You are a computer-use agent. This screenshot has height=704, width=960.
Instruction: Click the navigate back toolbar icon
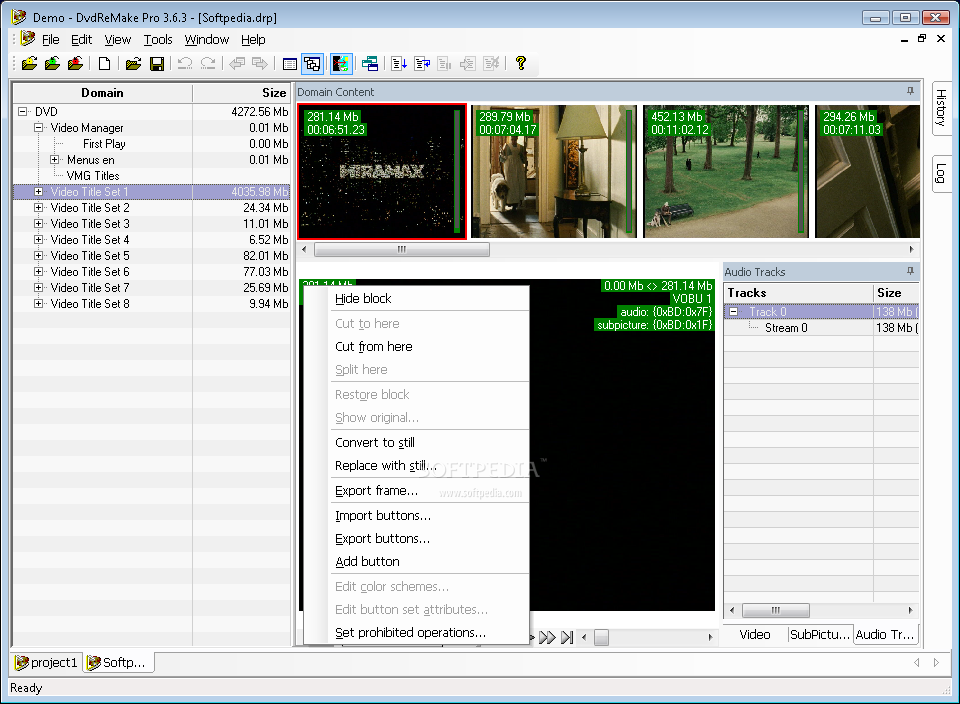pos(237,63)
